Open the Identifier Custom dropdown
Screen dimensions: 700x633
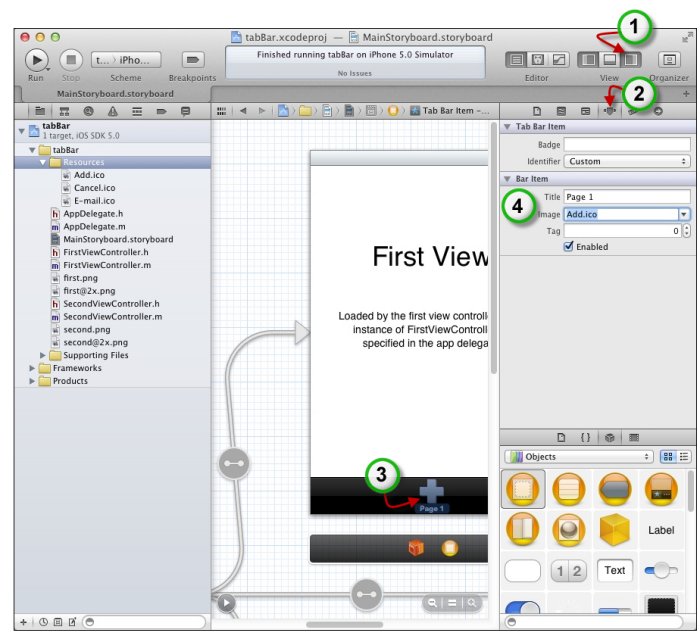[627, 161]
